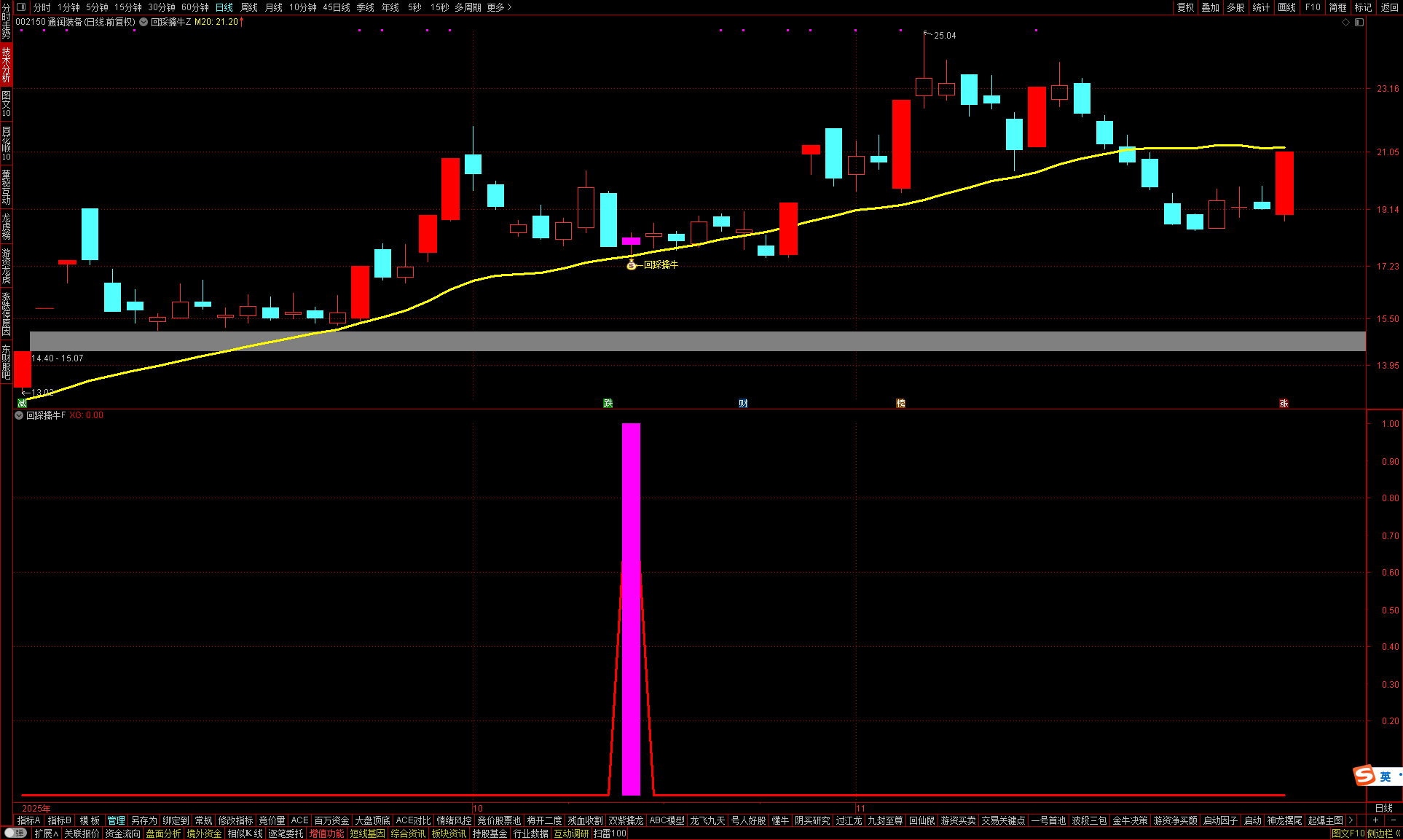Click the 涨 marker icon at bottom right
This screenshot has height=840, width=1403.
click(1284, 403)
